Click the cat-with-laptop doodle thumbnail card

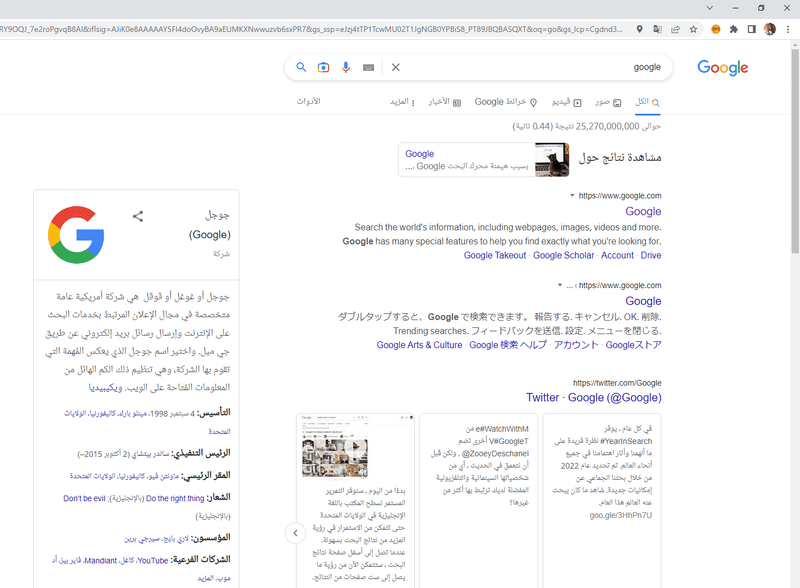(x=552, y=160)
